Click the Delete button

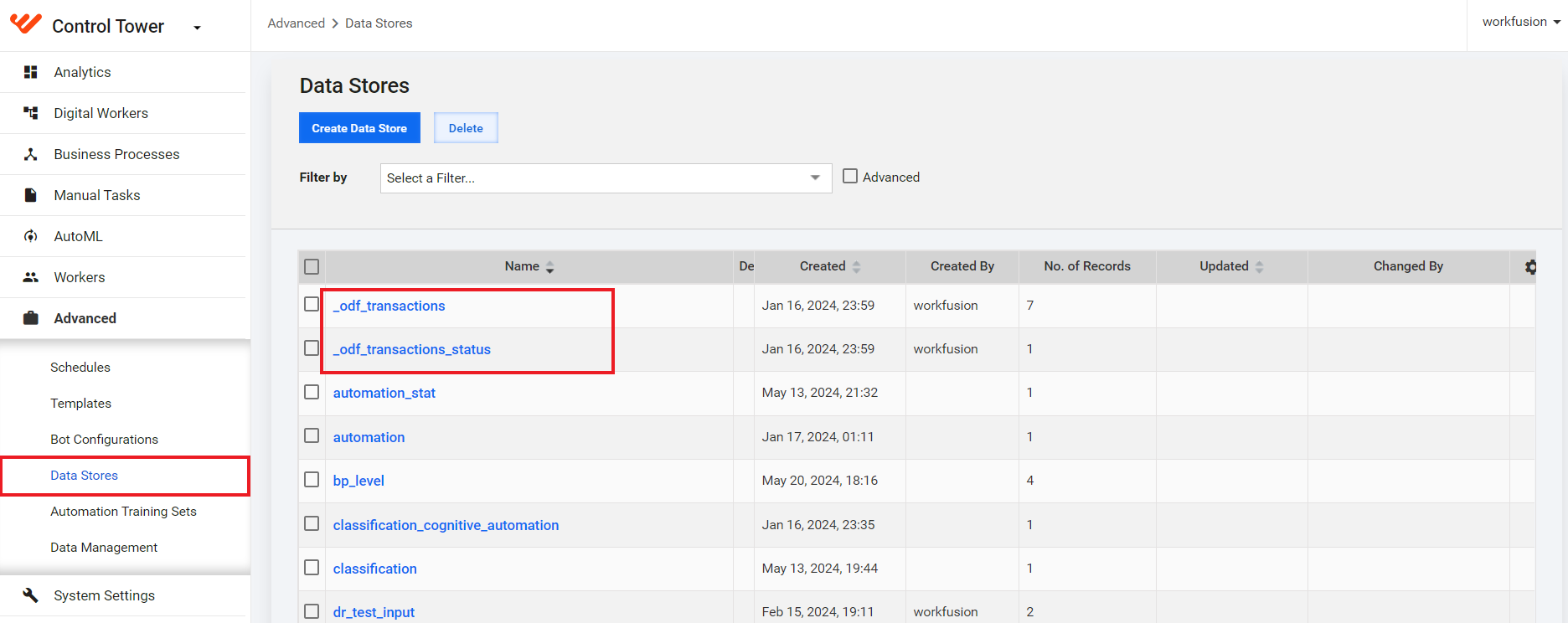pos(466,128)
